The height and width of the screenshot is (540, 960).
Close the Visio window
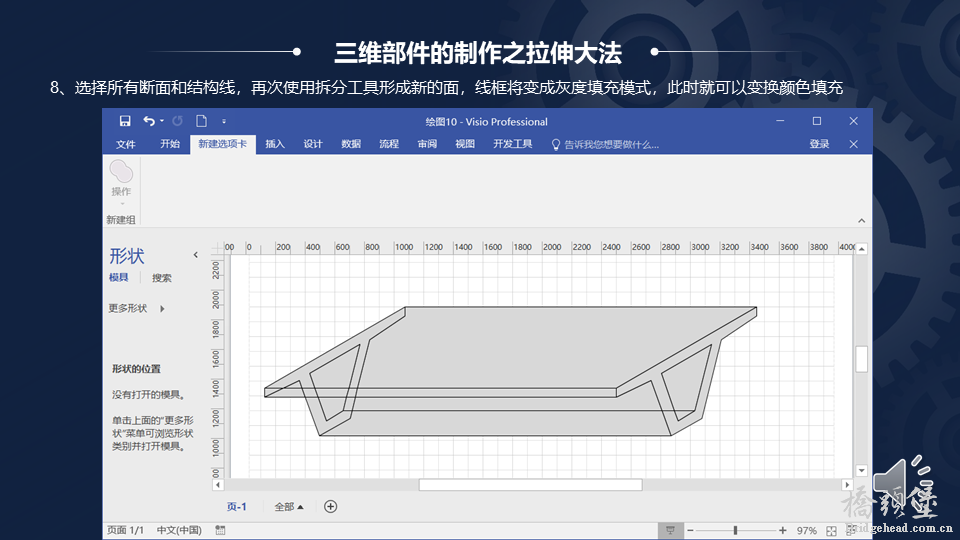click(x=853, y=121)
